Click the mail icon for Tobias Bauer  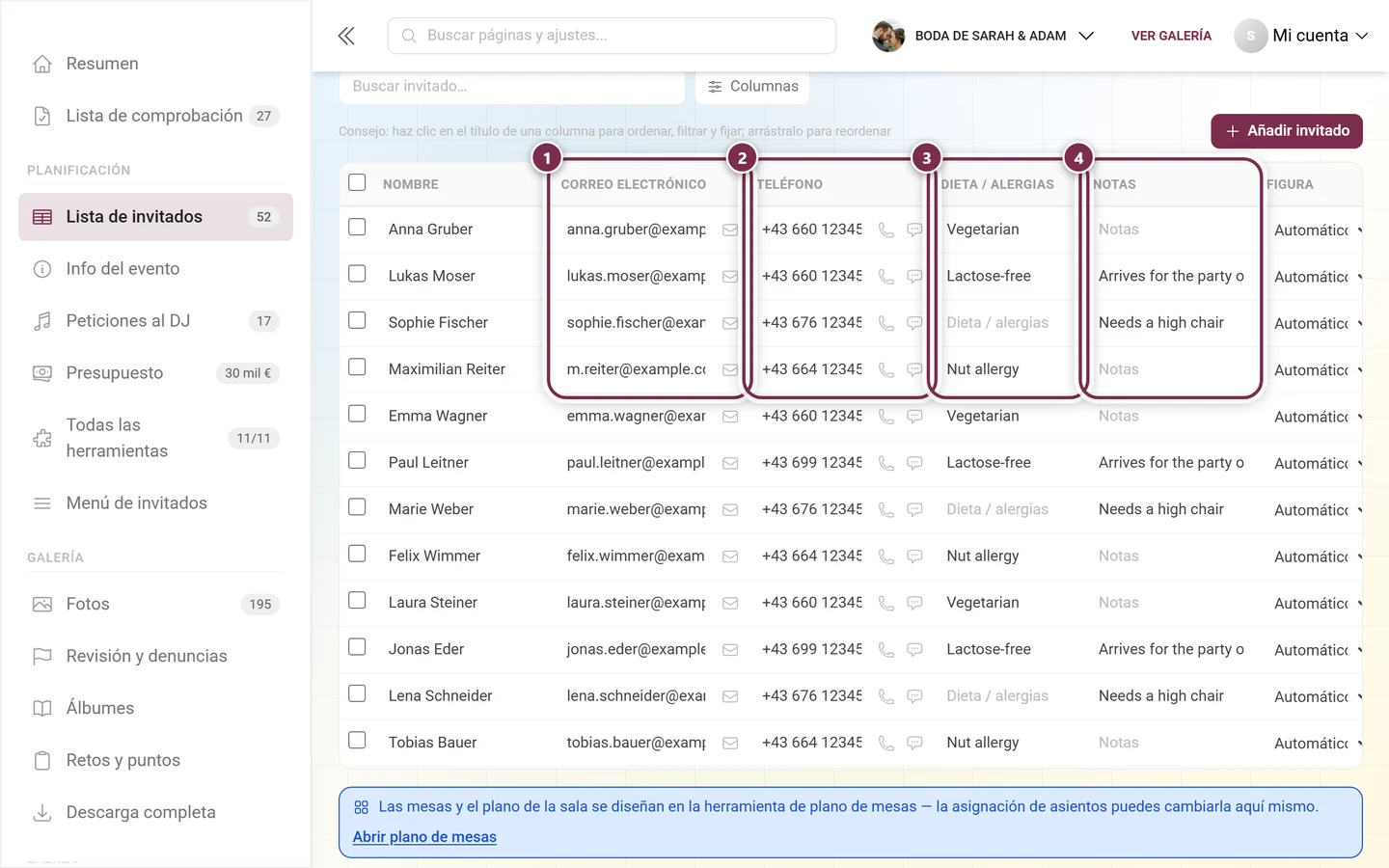[730, 743]
